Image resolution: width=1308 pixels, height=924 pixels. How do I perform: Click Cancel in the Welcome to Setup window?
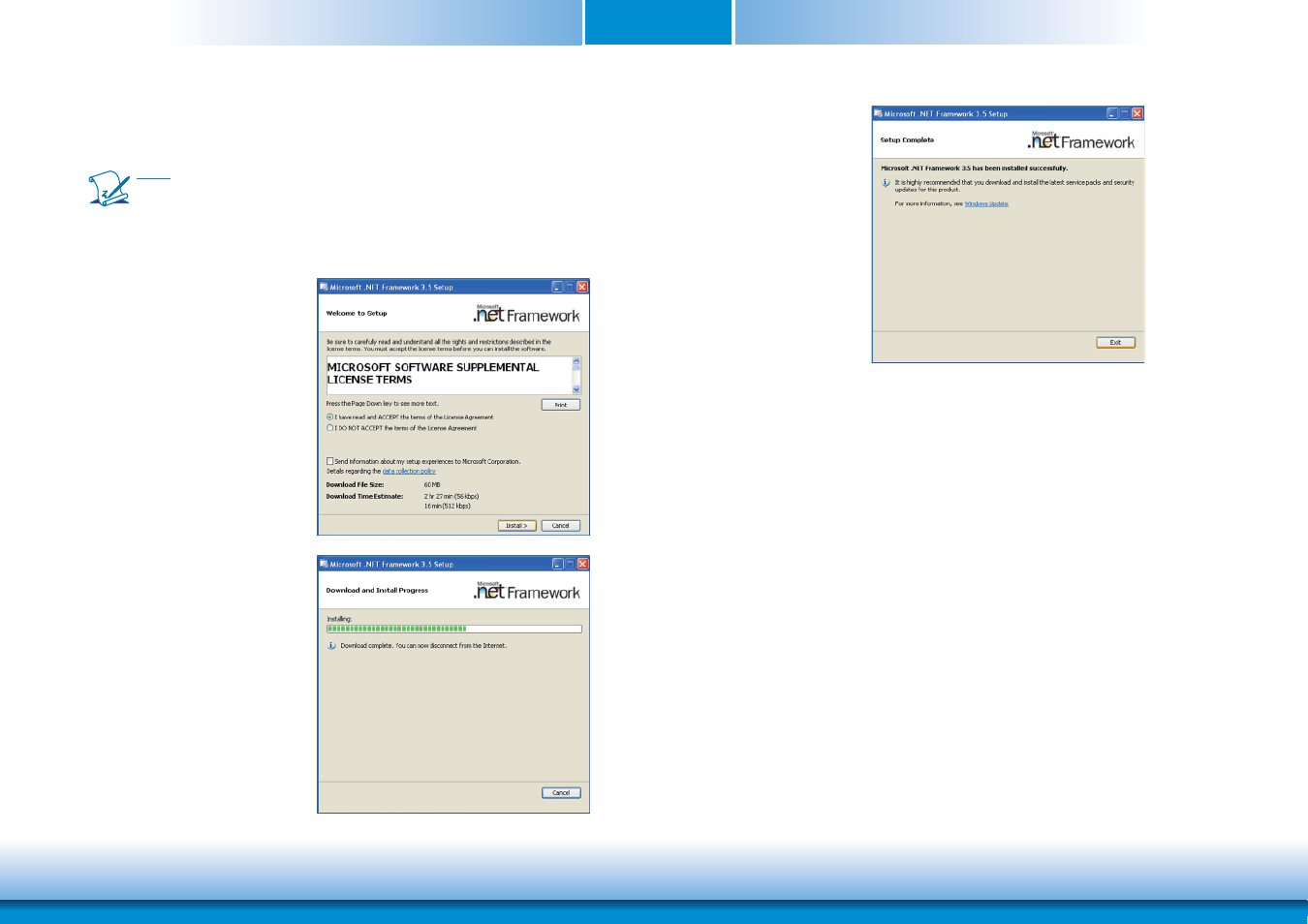(561, 526)
